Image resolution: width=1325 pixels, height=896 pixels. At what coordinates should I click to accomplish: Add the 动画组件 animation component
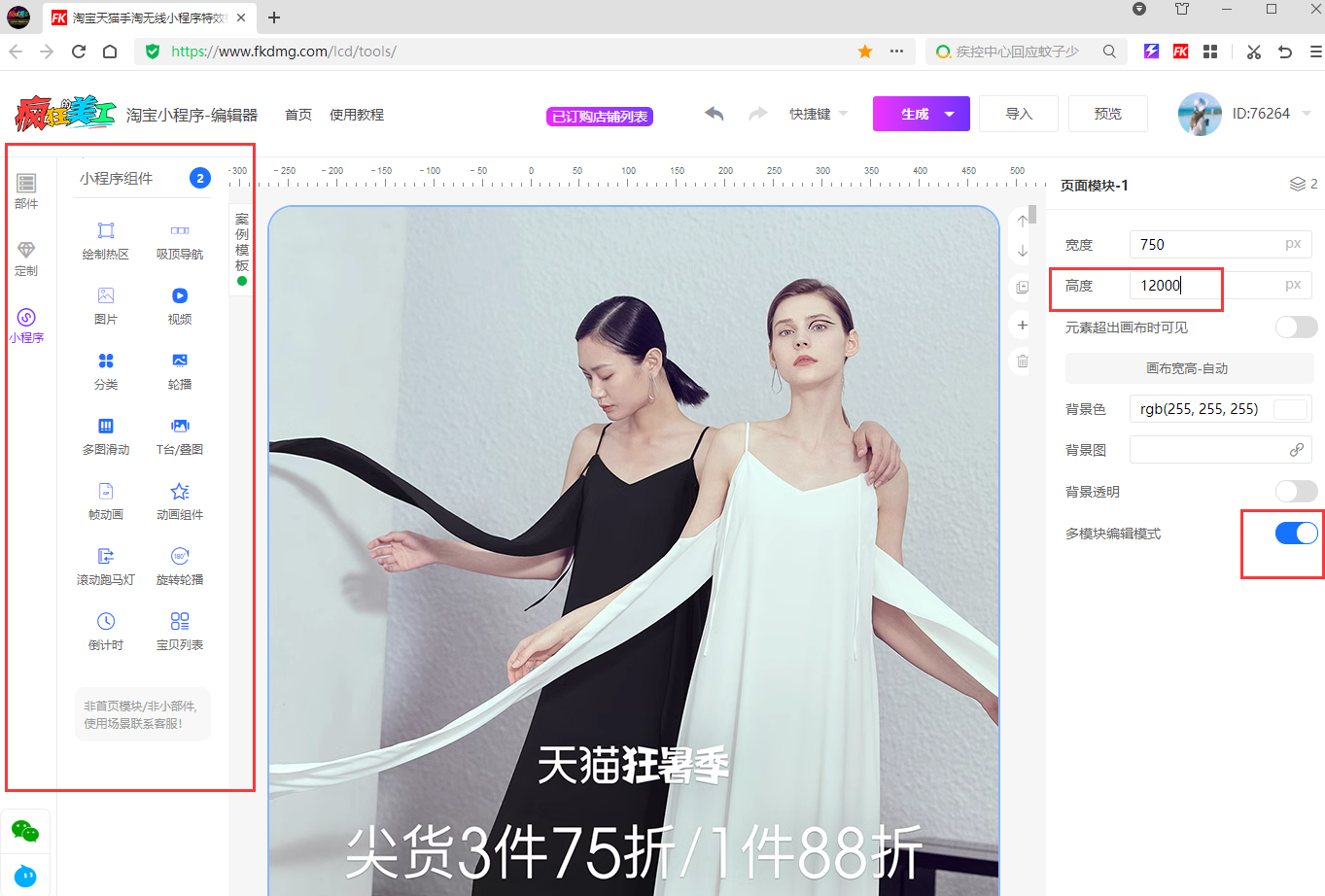pyautogui.click(x=180, y=500)
